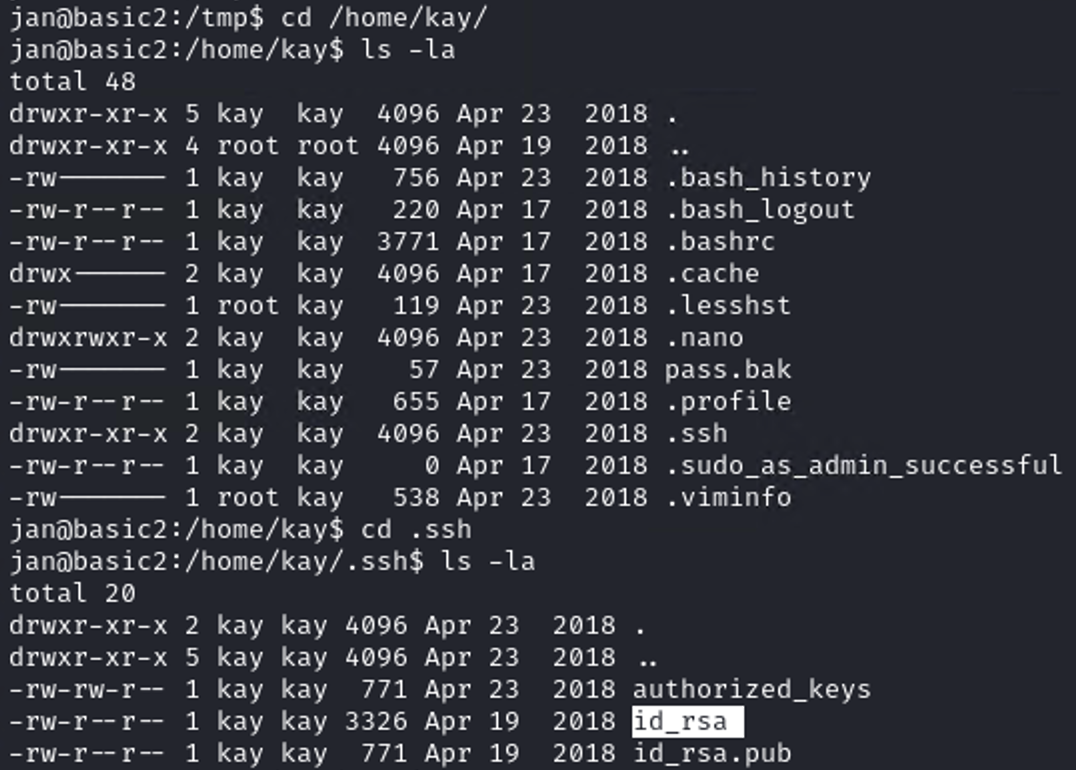
Task: Click the authorized_keys filename
Action: coord(751,689)
